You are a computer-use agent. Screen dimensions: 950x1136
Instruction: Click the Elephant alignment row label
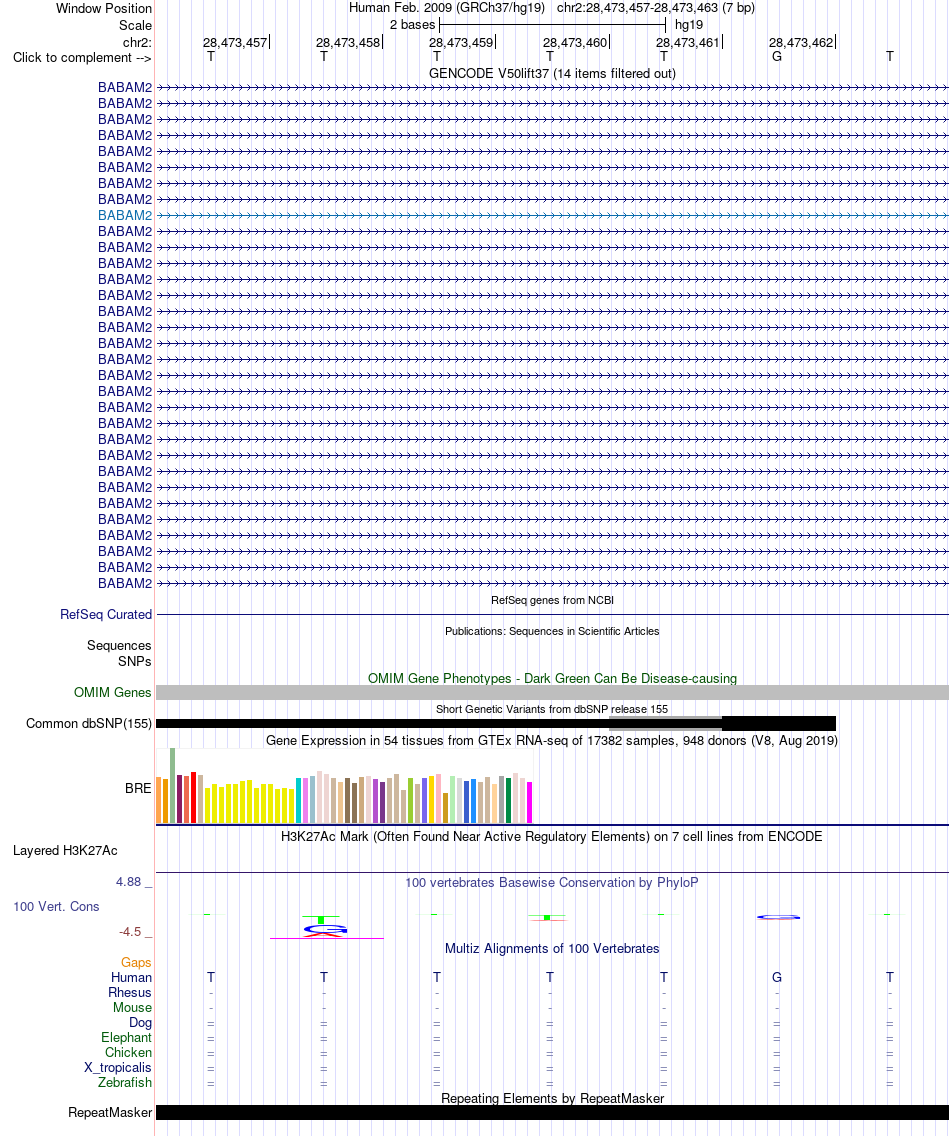click(126, 1037)
